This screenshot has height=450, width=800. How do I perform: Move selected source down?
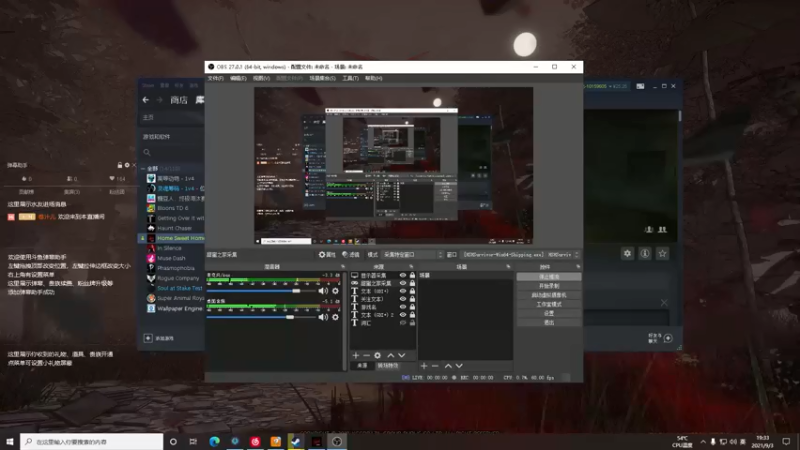point(402,355)
